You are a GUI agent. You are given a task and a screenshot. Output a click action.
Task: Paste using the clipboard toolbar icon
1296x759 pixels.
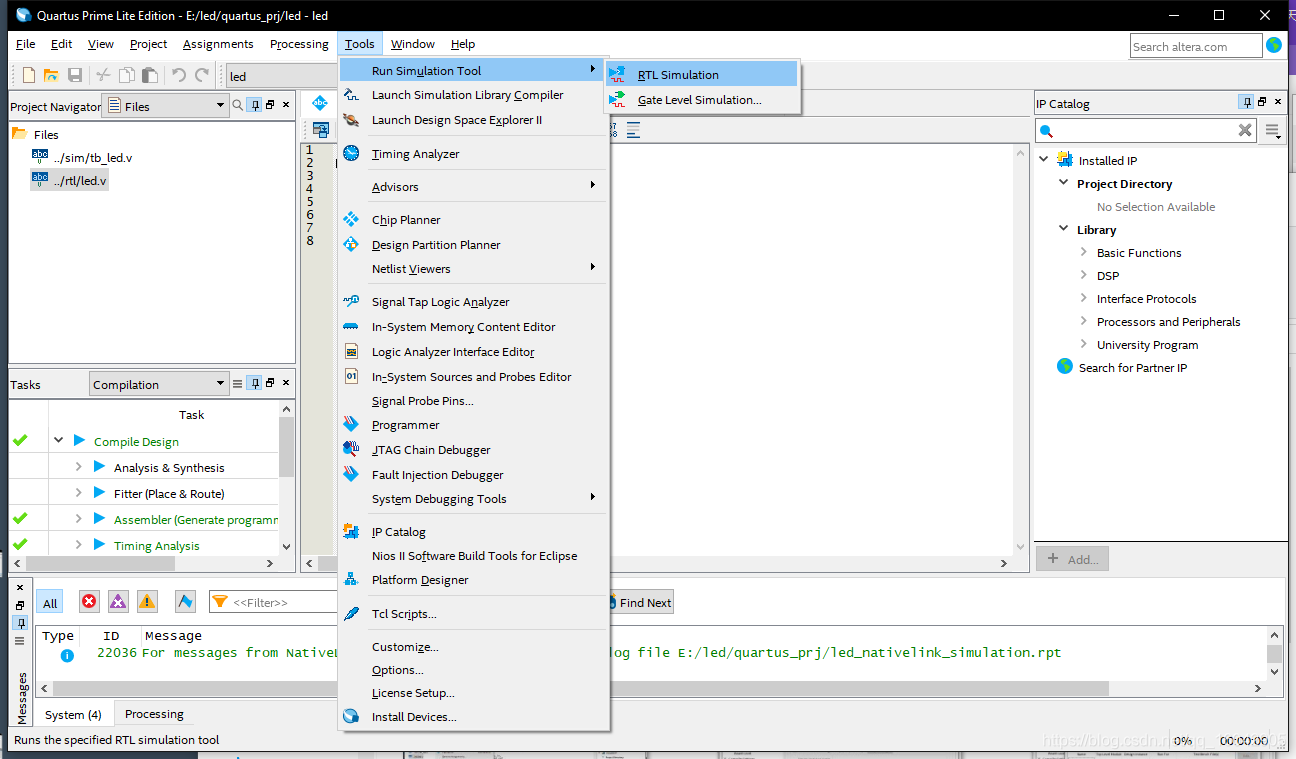(150, 75)
